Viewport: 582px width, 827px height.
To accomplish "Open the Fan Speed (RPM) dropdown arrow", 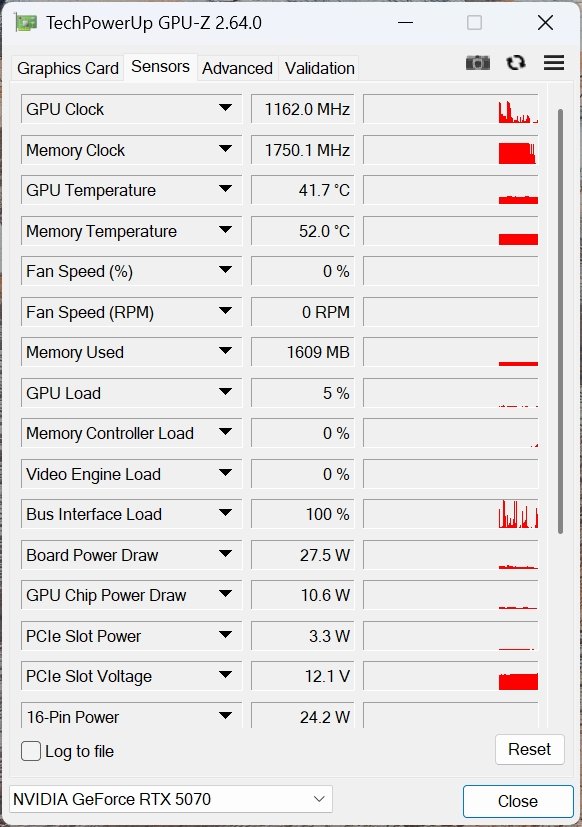I will pyautogui.click(x=225, y=311).
